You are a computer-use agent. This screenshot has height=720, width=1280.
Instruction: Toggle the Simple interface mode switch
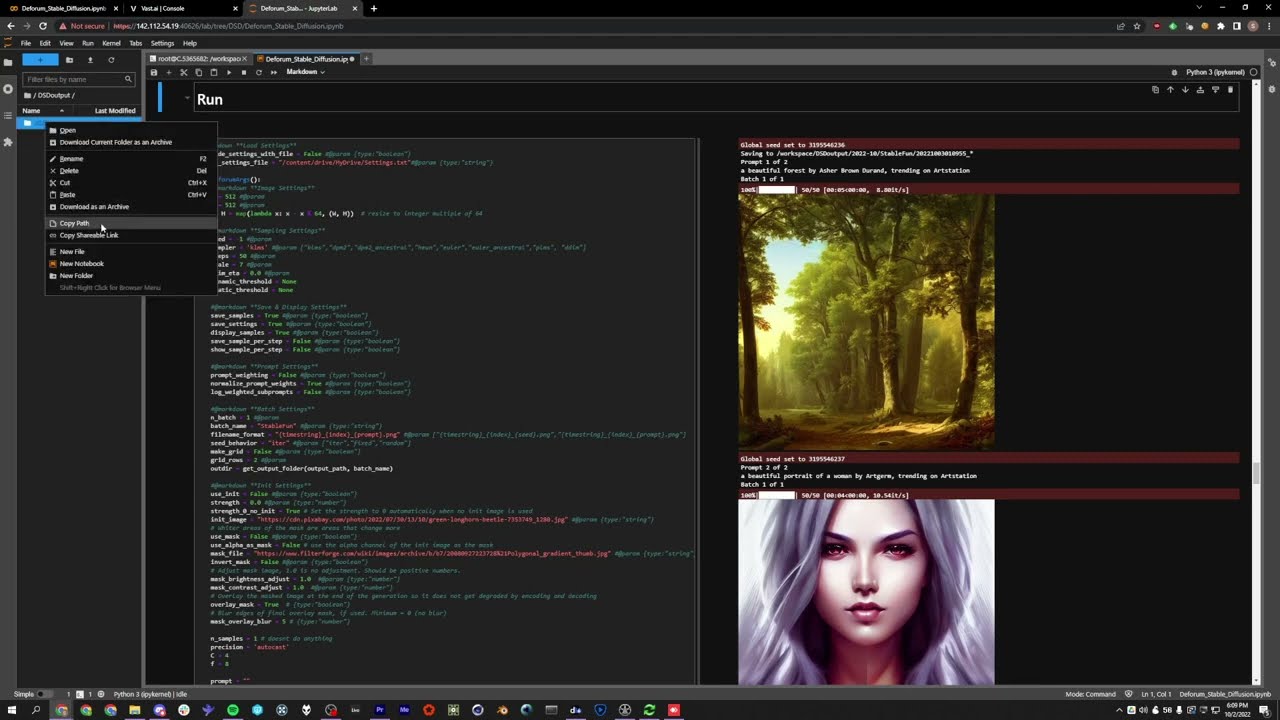point(43,694)
